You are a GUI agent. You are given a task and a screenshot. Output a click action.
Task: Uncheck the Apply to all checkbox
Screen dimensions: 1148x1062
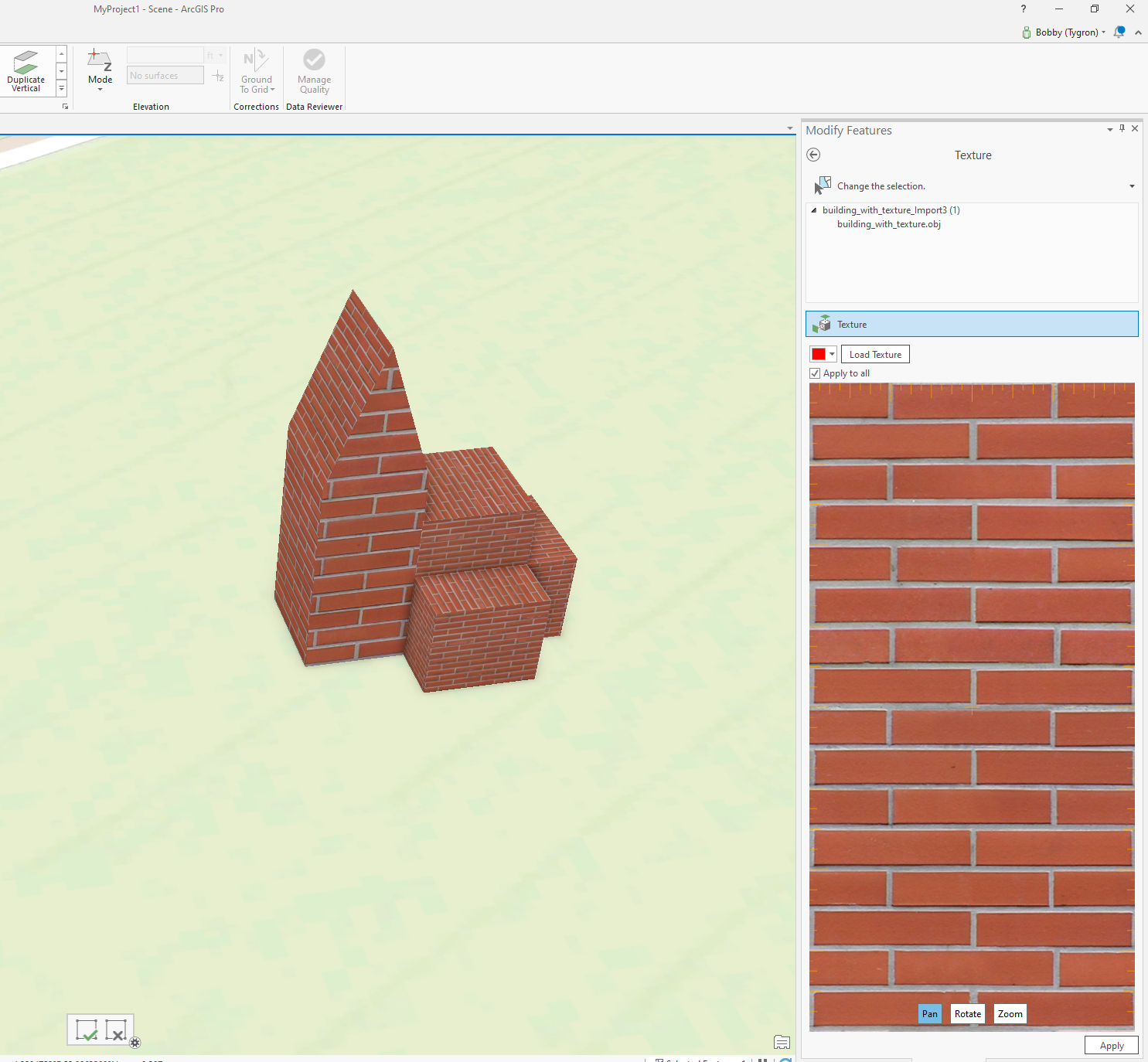click(815, 373)
